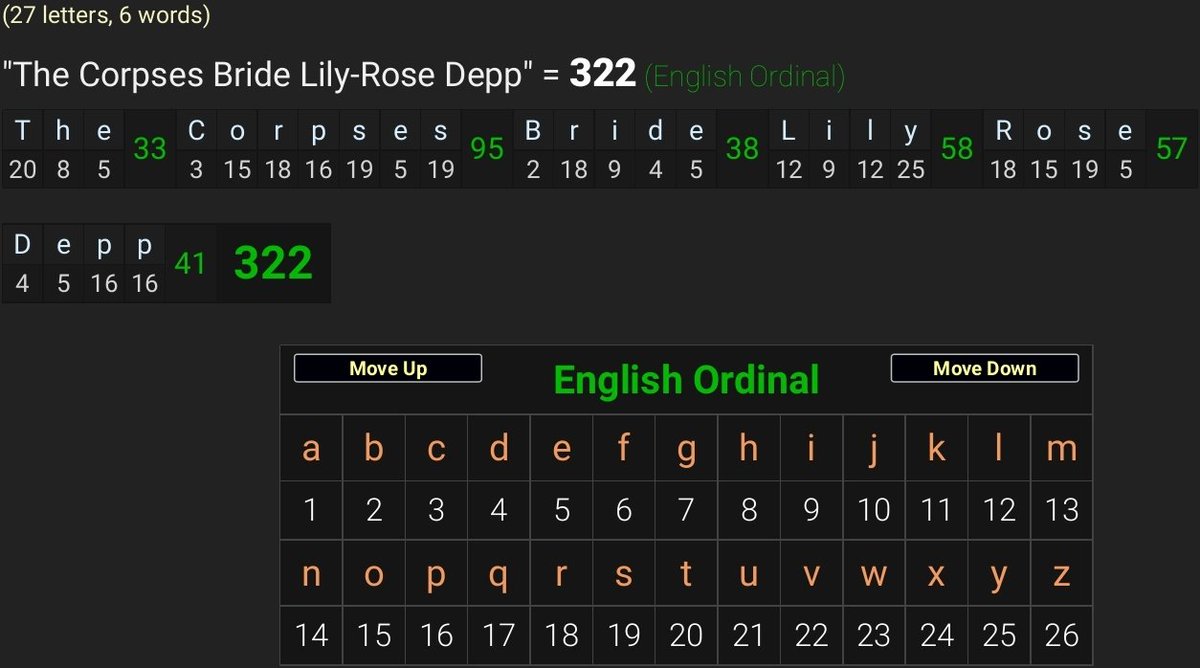Click letter 'e' in the cipher chart
Screen dimensions: 1200x668
562,449
